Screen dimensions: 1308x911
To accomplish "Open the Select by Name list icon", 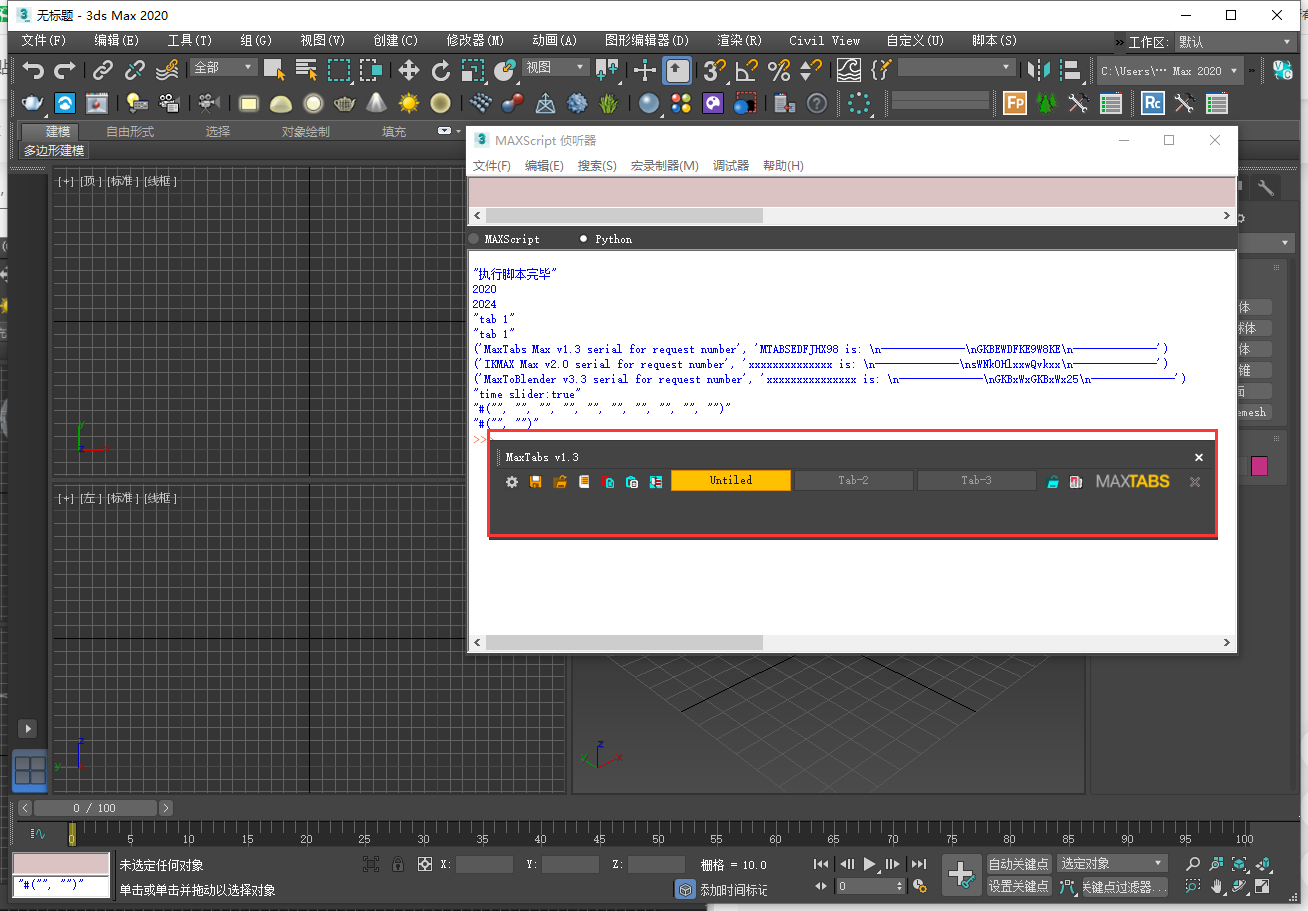I will pos(307,69).
